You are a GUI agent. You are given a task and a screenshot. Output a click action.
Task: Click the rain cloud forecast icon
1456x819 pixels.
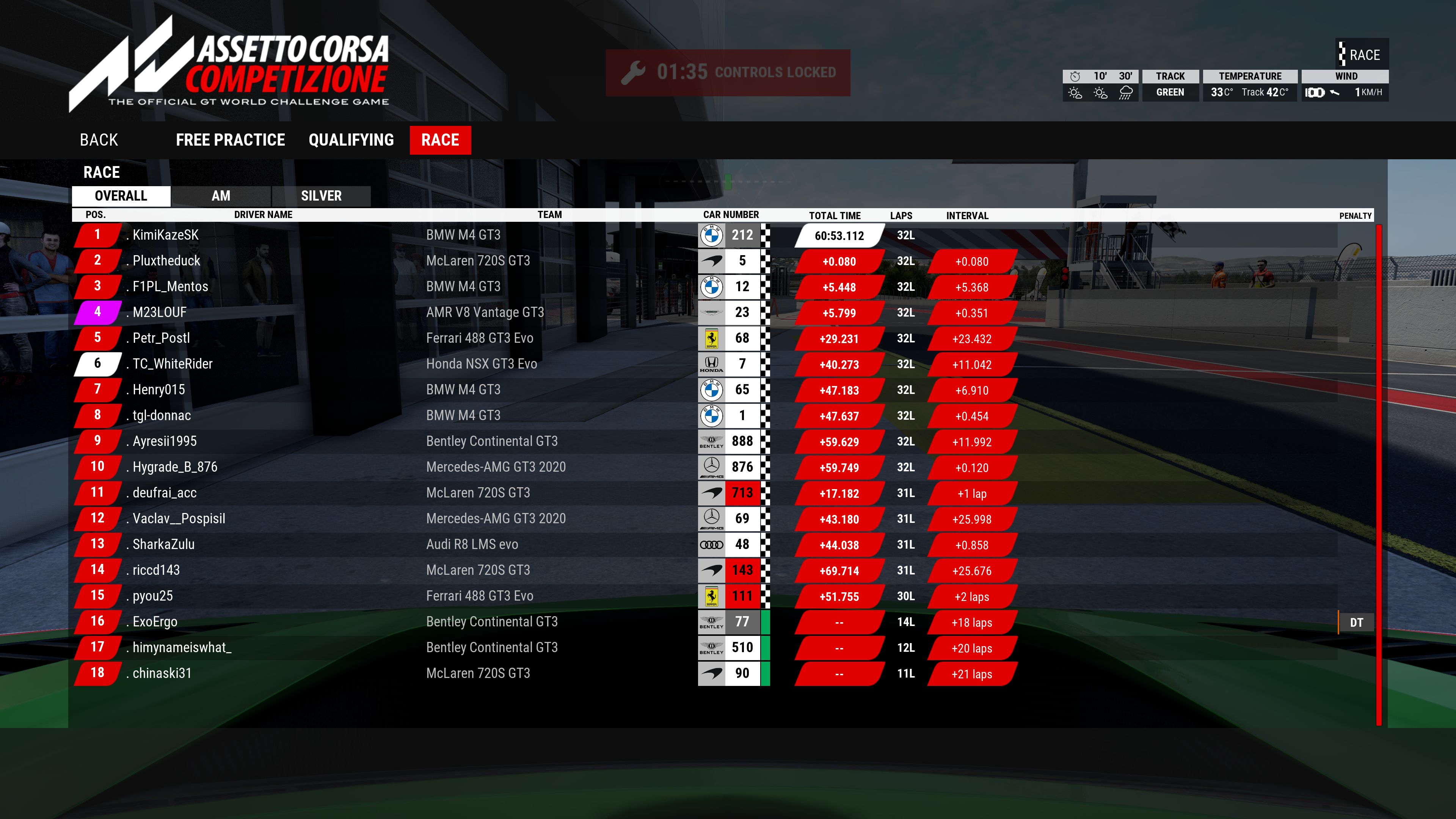click(x=1125, y=92)
